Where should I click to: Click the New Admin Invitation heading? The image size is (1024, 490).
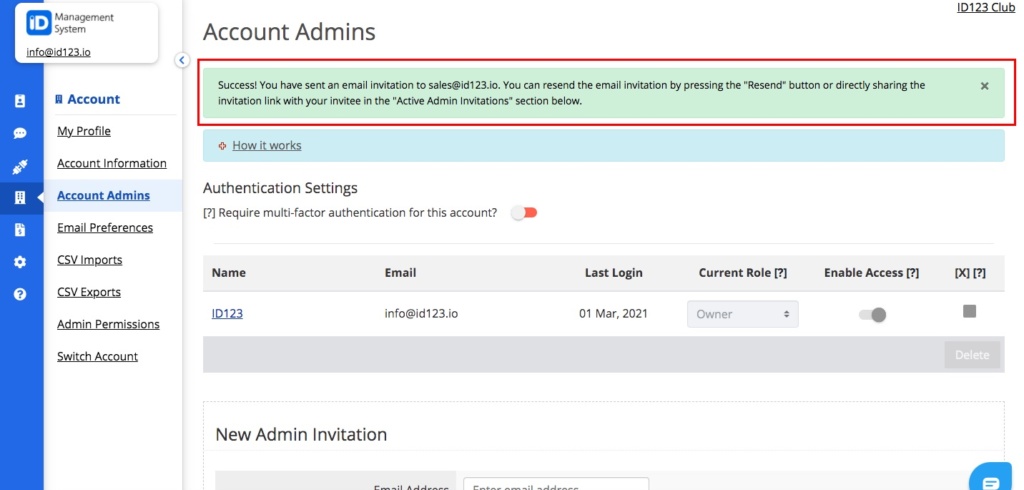pyautogui.click(x=301, y=434)
